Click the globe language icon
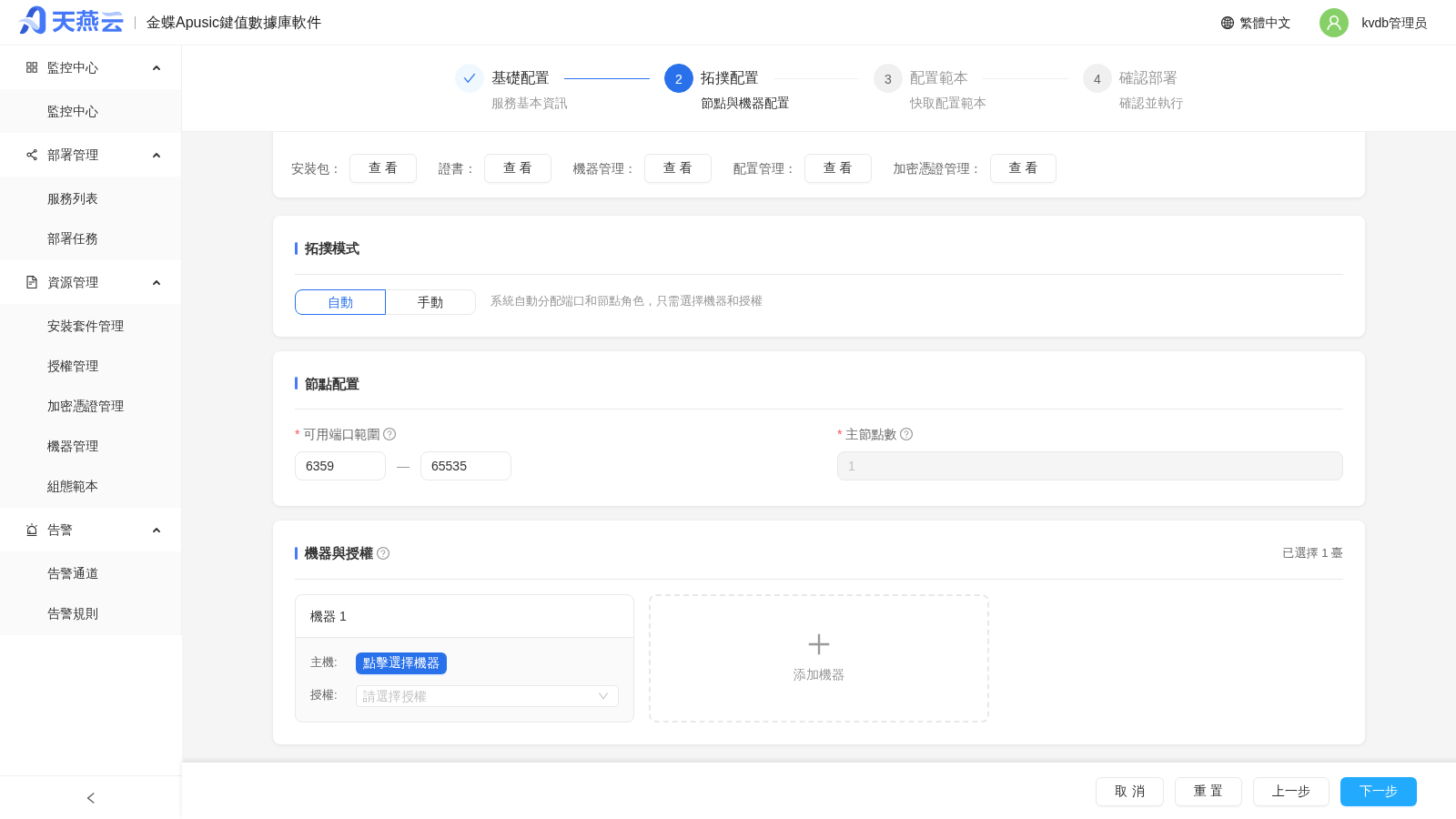This screenshot has width=1456, height=819. coord(1228,23)
